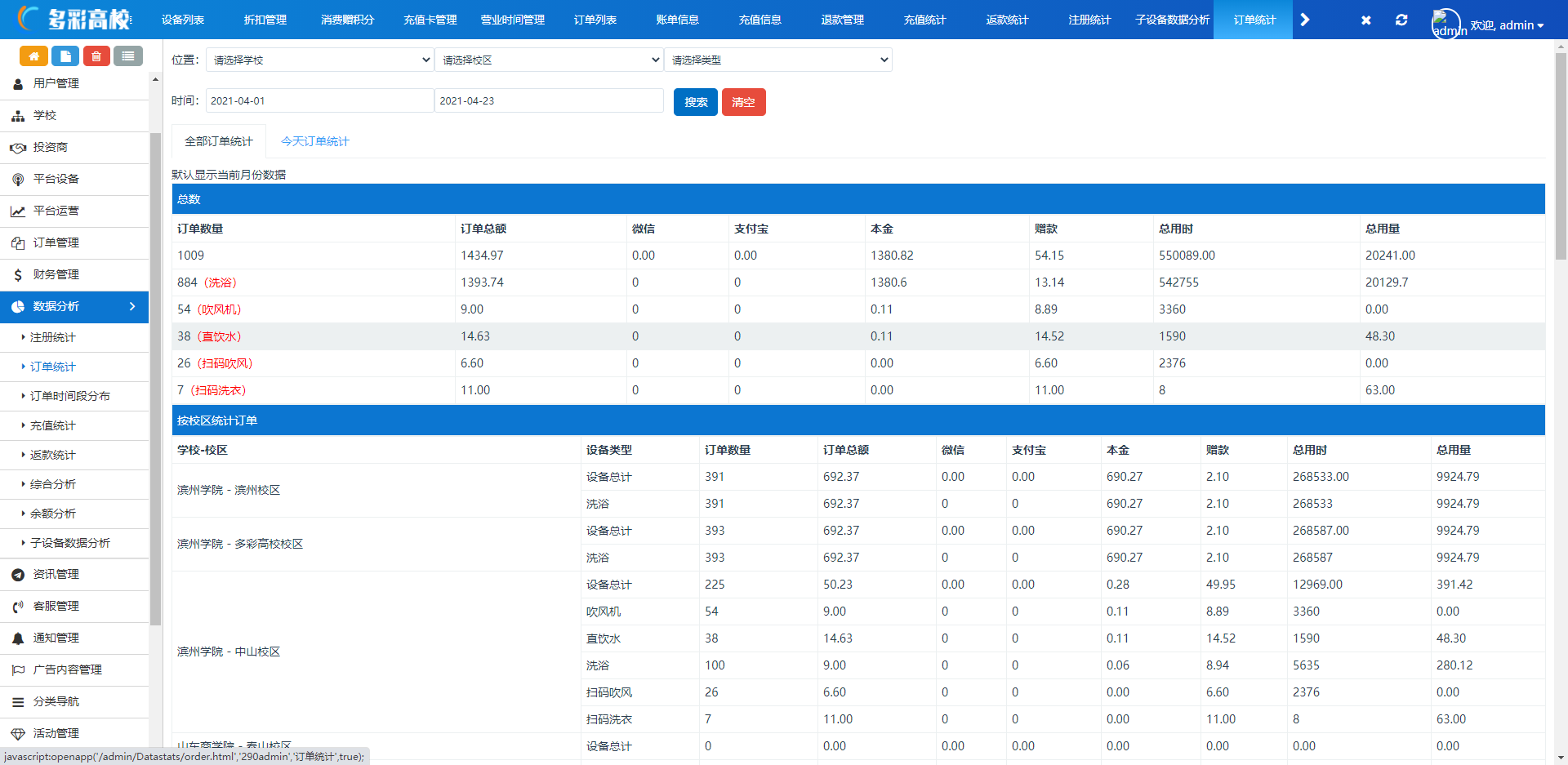1568x765 pixels.
Task: Expand the 财务管理 sidebar menu
Action: coord(74,275)
